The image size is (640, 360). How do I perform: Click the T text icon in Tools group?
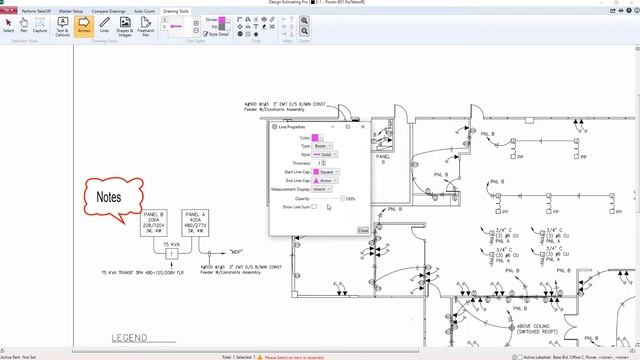pyautogui.click(x=256, y=27)
